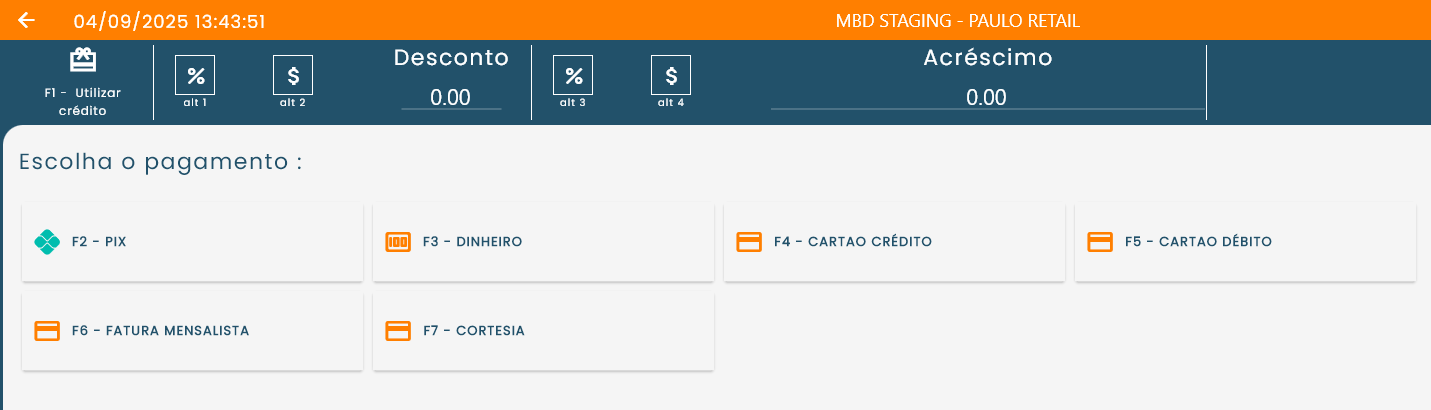This screenshot has width=1431, height=410.
Task: Select percent discount icon labeled alt 1
Action: (195, 74)
